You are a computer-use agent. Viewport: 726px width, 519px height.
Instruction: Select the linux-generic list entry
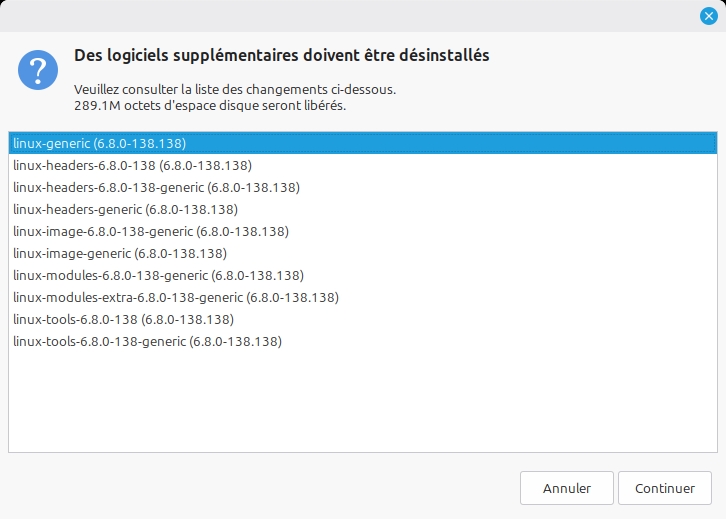click(x=363, y=144)
